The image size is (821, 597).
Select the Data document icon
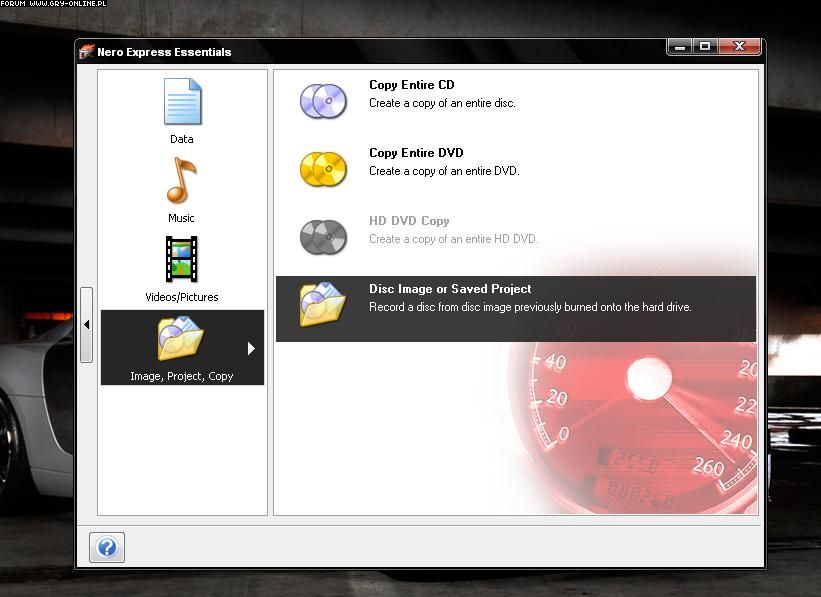point(182,102)
